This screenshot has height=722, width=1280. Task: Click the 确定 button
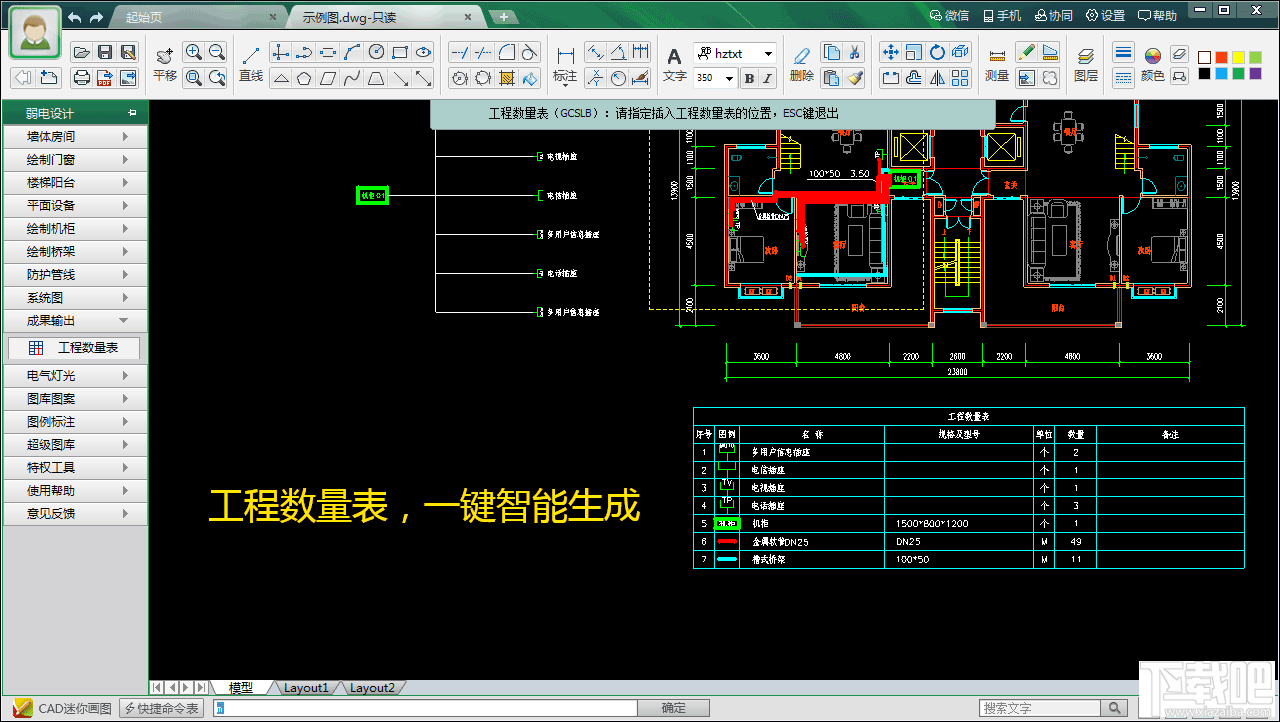[x=674, y=708]
